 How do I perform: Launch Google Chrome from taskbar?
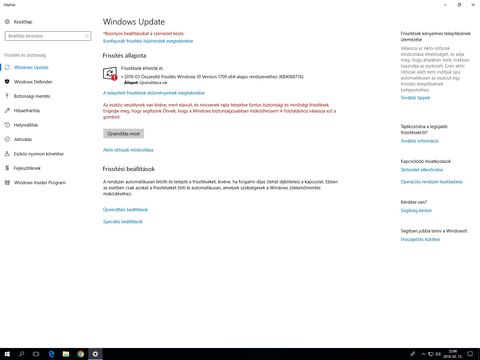80,354
